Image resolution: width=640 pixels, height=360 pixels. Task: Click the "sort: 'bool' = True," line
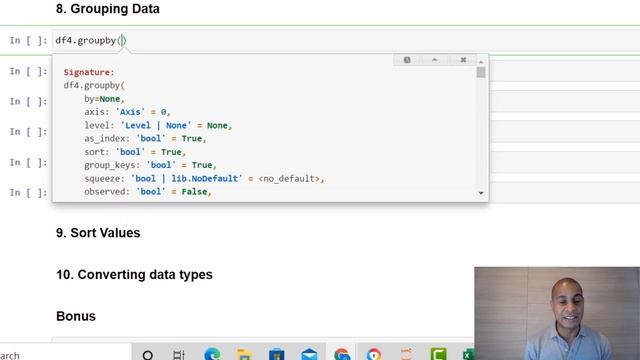[135, 152]
